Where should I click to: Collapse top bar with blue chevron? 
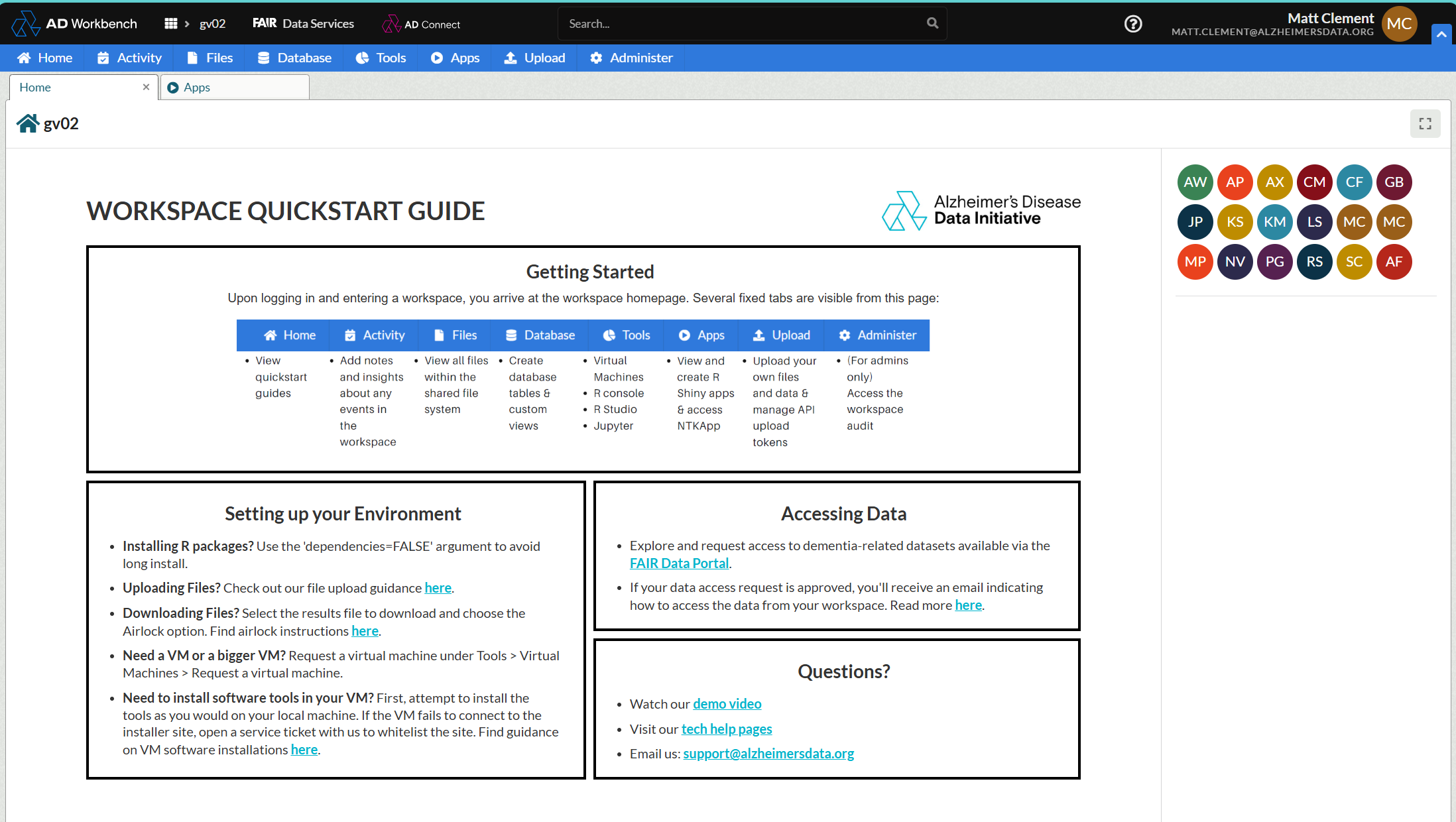tap(1441, 34)
